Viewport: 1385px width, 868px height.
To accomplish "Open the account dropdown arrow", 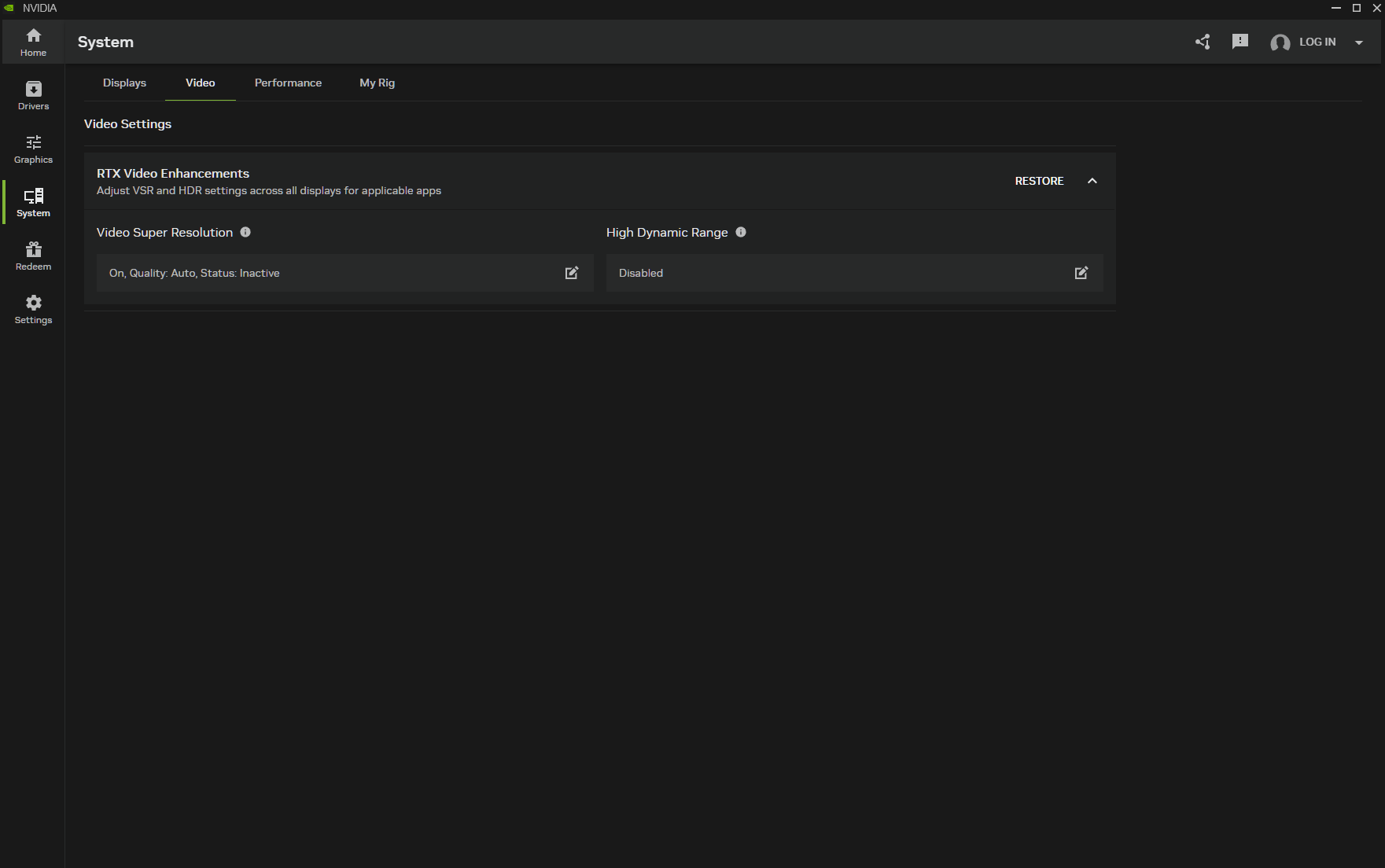I will tap(1359, 42).
